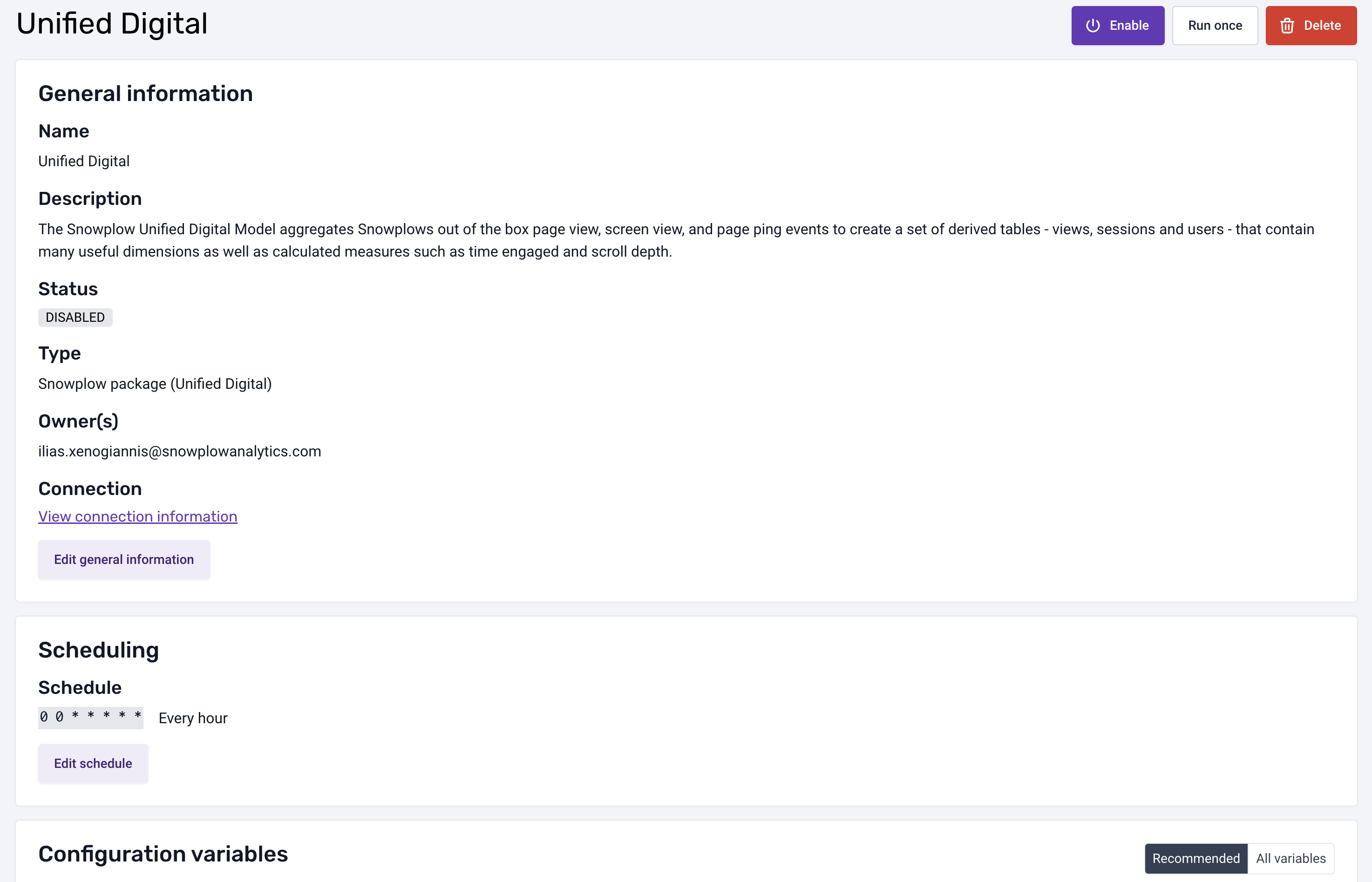Click the Snowplow package type text
The height and width of the screenshot is (882, 1372).
coord(155,384)
